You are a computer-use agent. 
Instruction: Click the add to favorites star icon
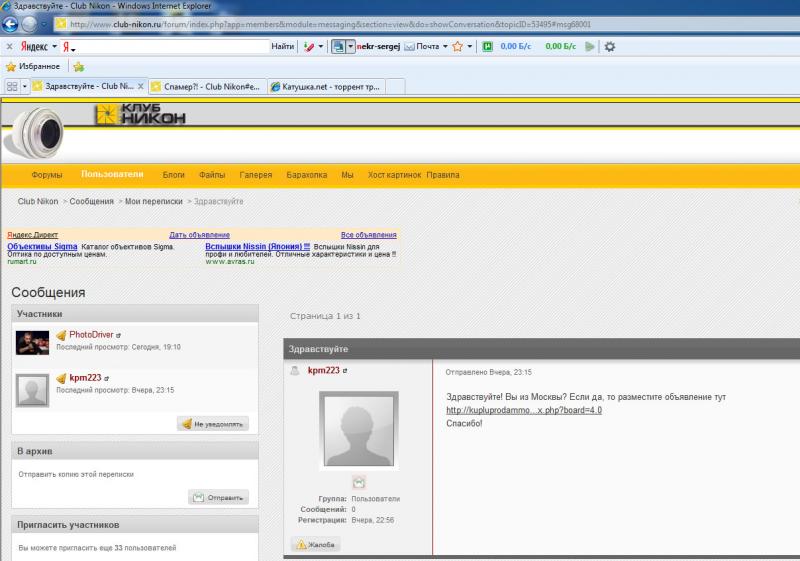coord(79,67)
